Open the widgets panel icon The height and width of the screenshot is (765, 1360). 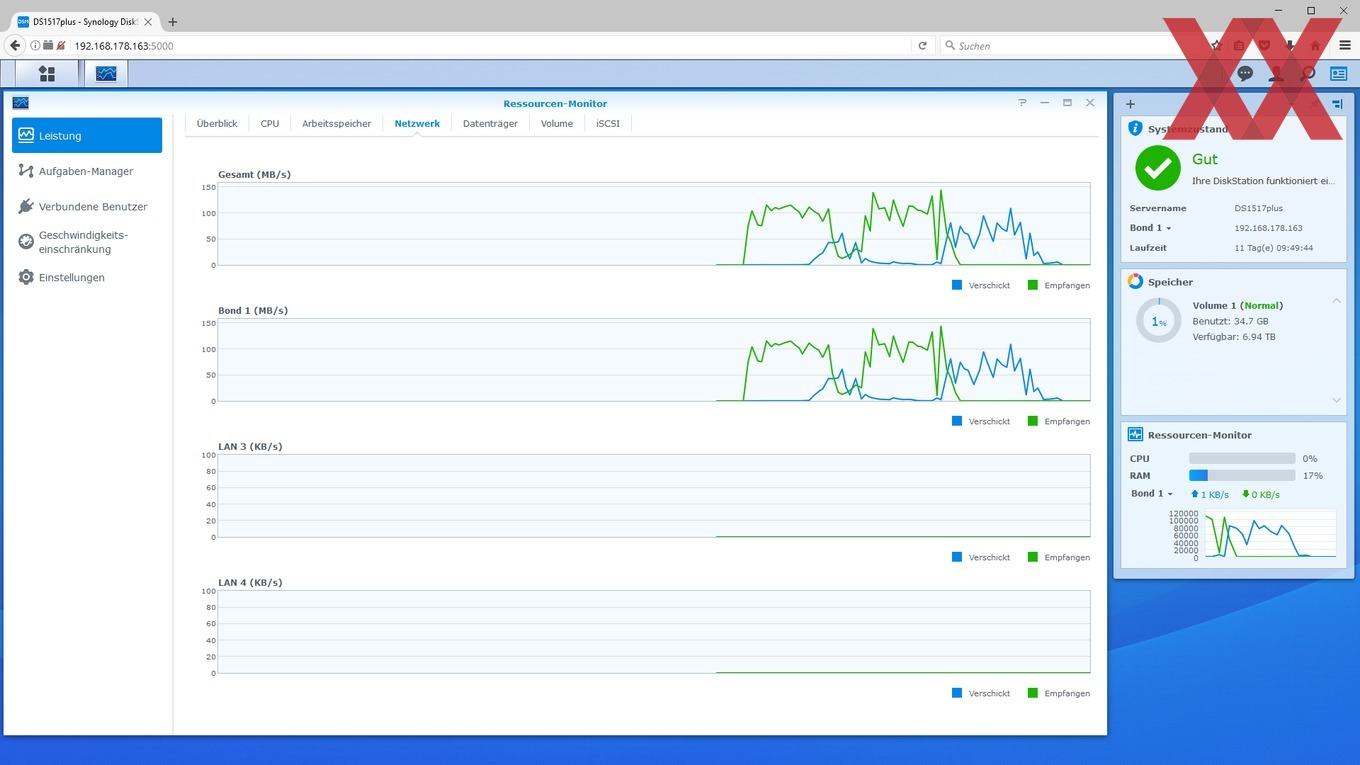[1338, 74]
